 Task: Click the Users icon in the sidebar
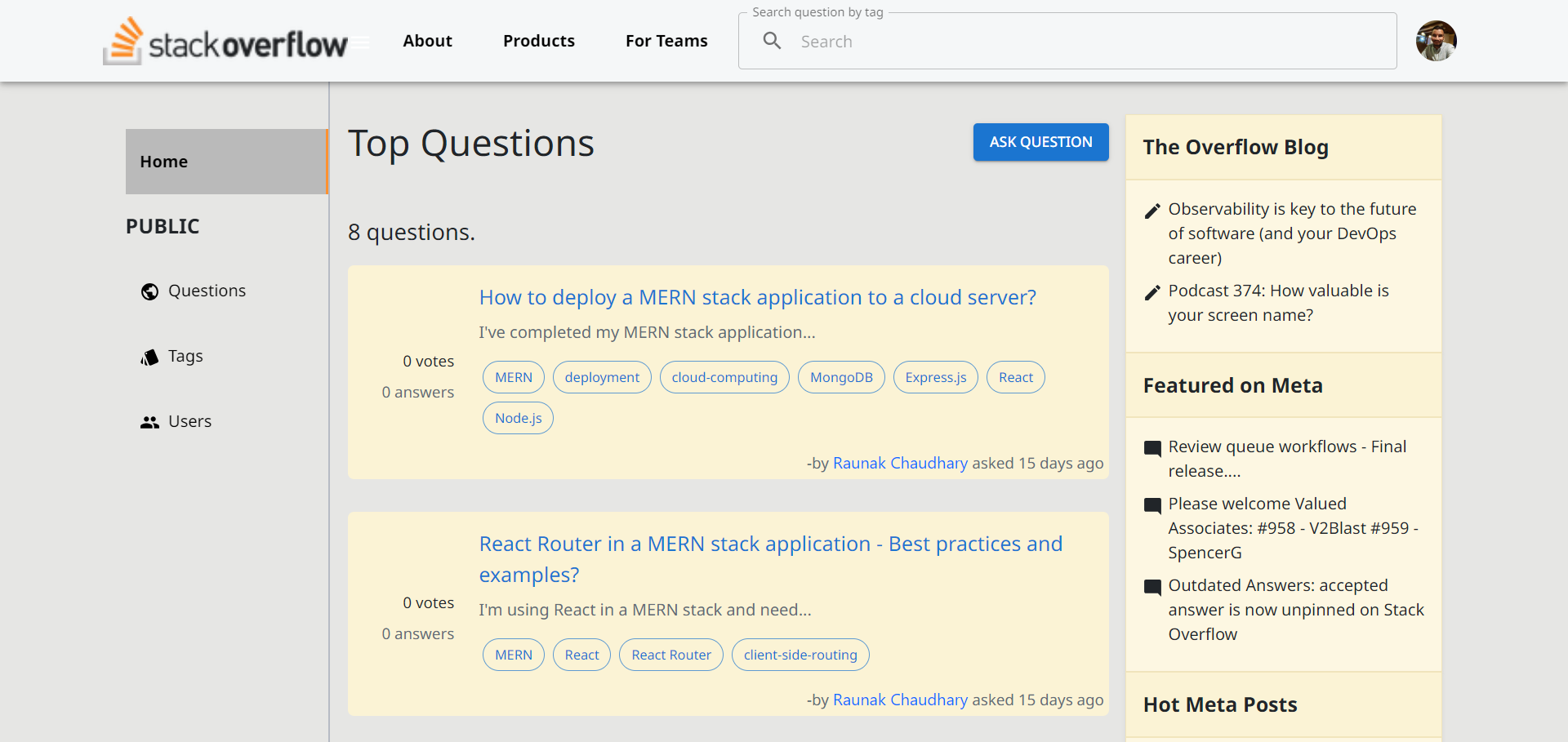[149, 421]
